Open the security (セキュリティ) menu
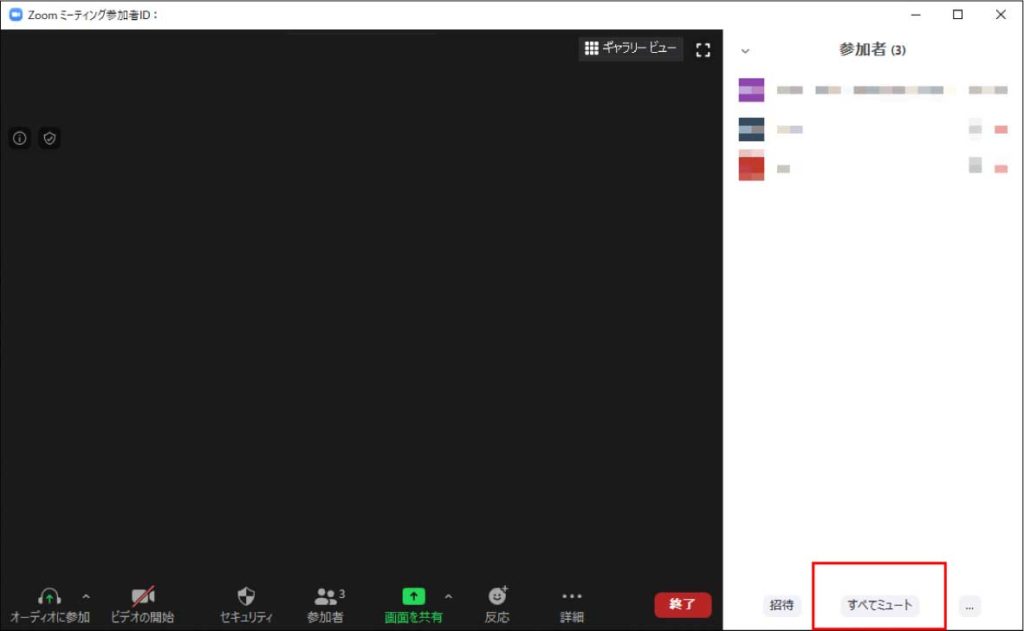Screen dimensions: 1024x631 pyautogui.click(x=246, y=604)
